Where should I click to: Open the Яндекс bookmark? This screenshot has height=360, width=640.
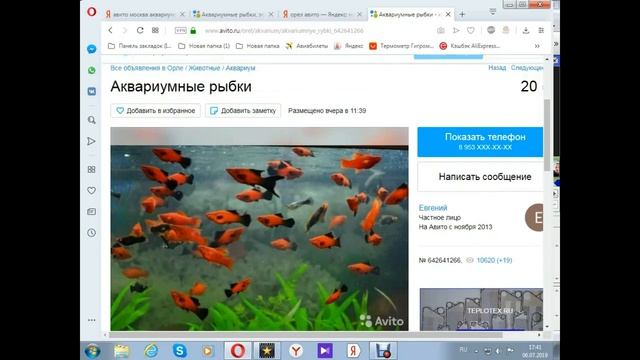pos(349,46)
